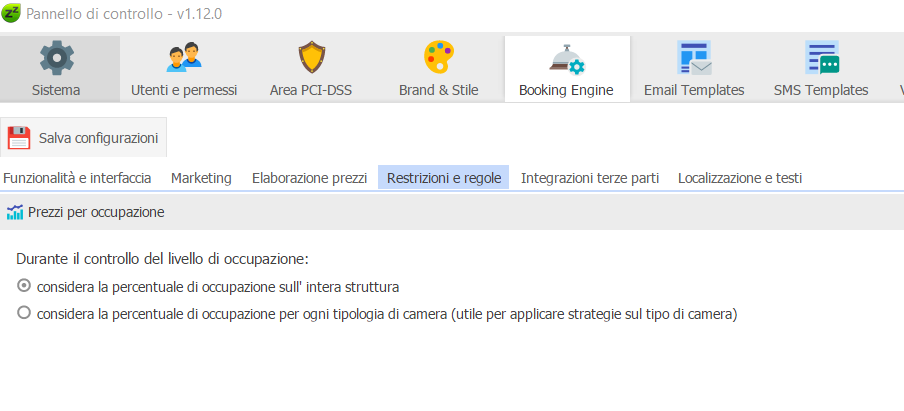Open the SMS Templates chat icon
Screen dimensions: 904x411
(x=822, y=58)
